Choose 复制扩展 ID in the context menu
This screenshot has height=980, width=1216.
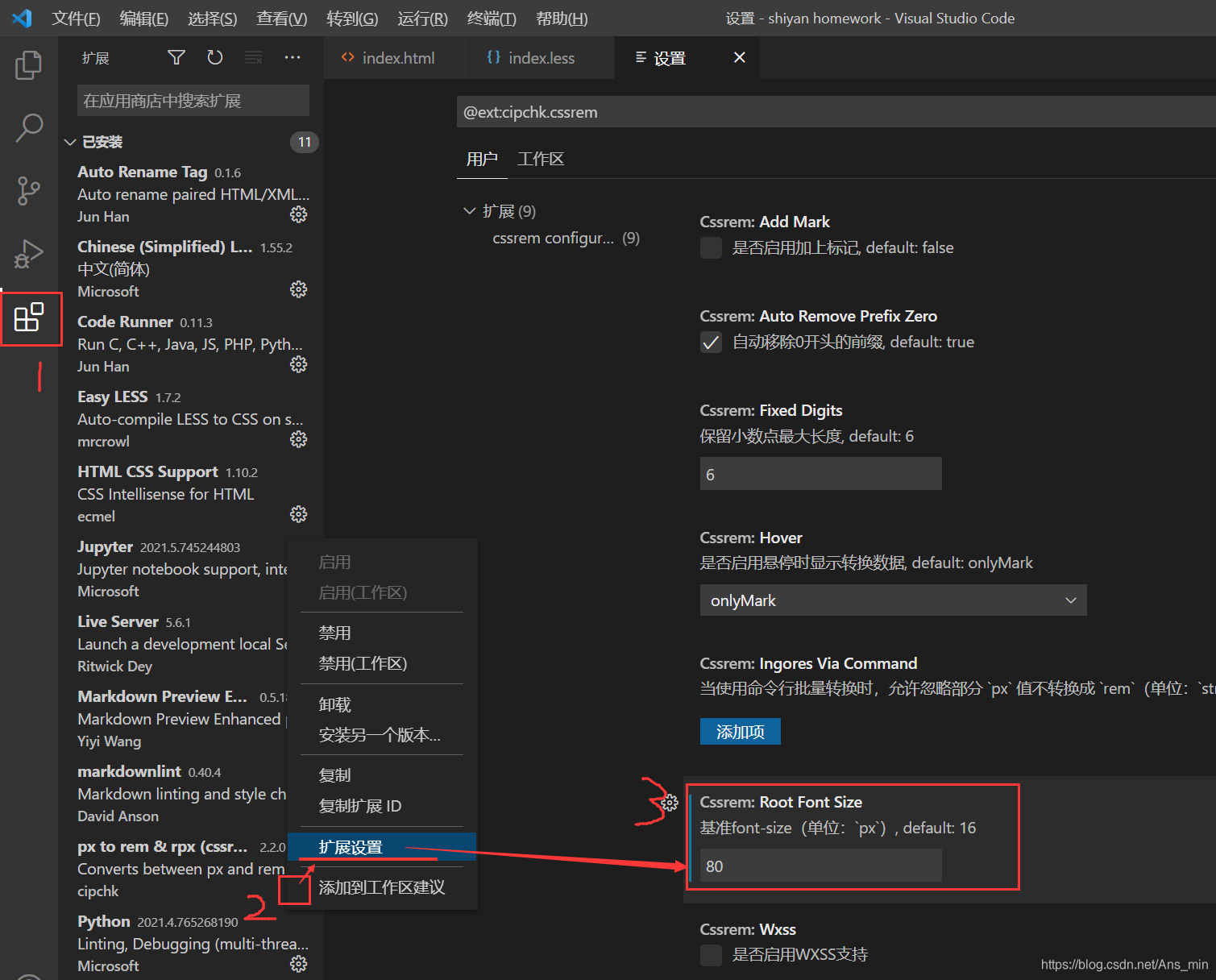382,806
